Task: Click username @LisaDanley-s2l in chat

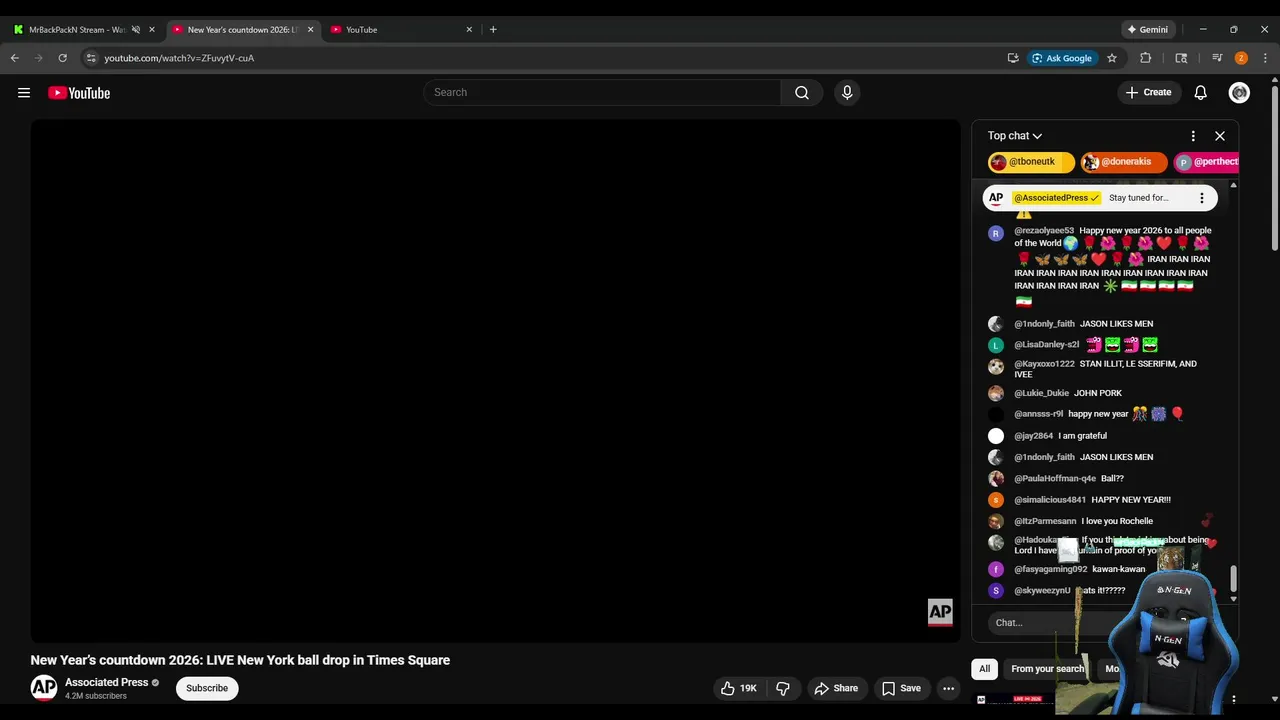Action: [x=1047, y=345]
